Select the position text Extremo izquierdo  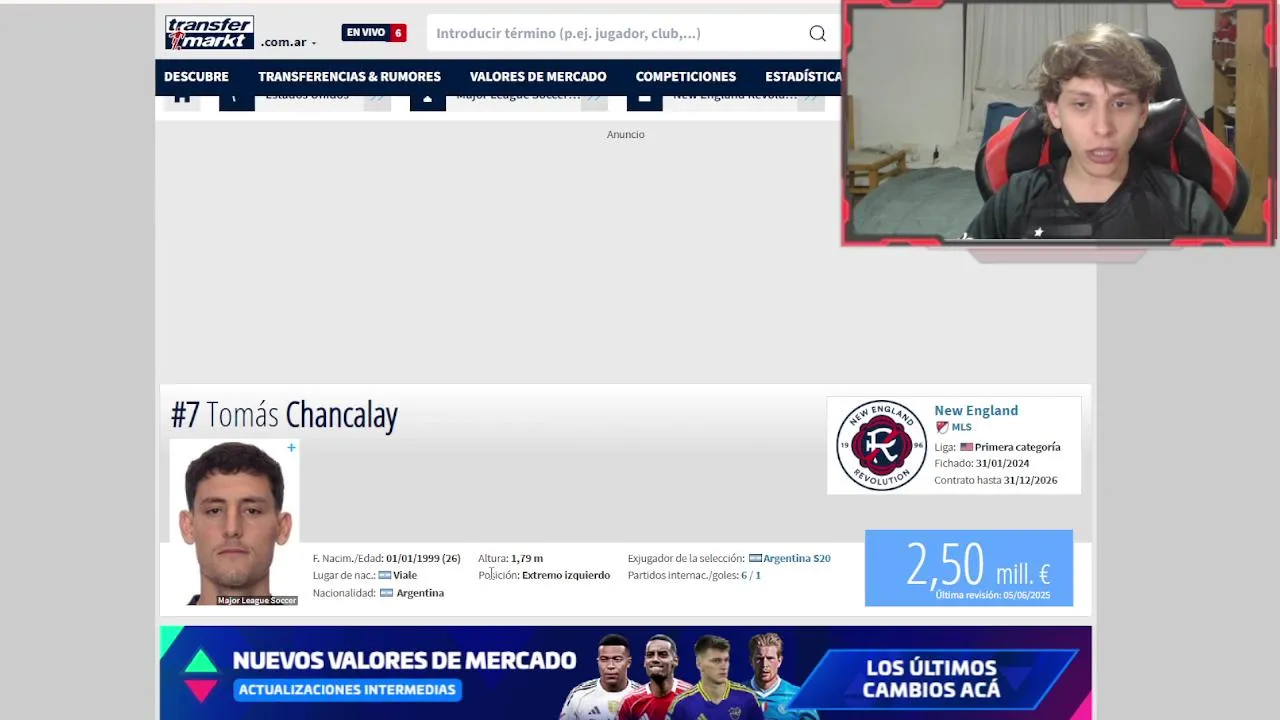click(566, 575)
